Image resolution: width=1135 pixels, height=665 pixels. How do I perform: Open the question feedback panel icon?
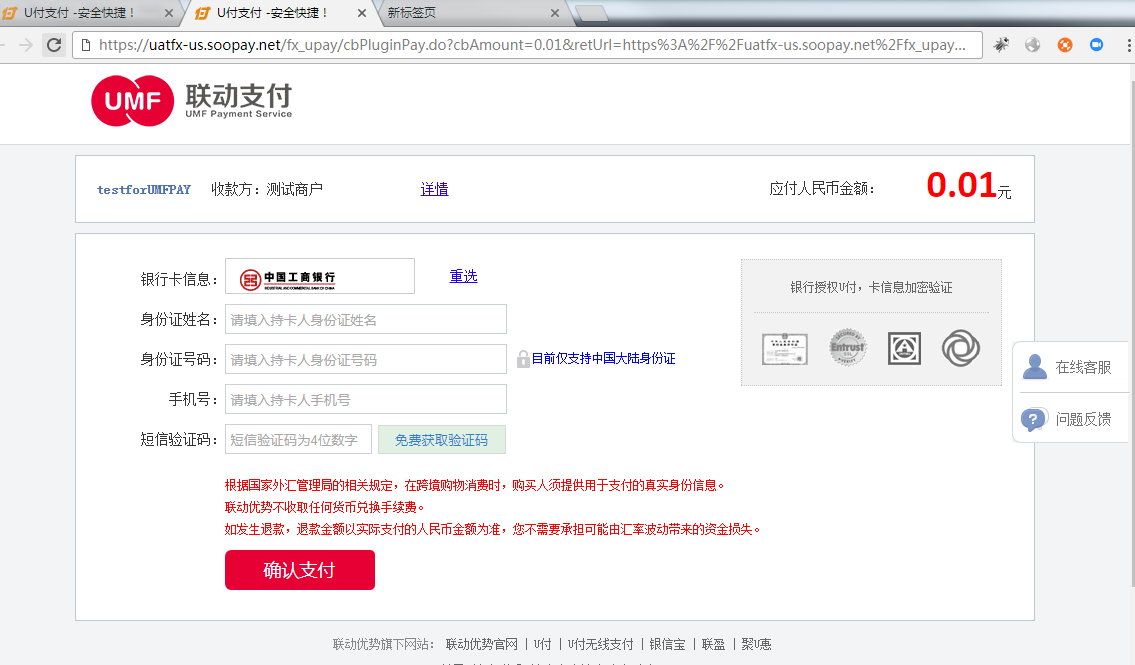(x=1034, y=419)
